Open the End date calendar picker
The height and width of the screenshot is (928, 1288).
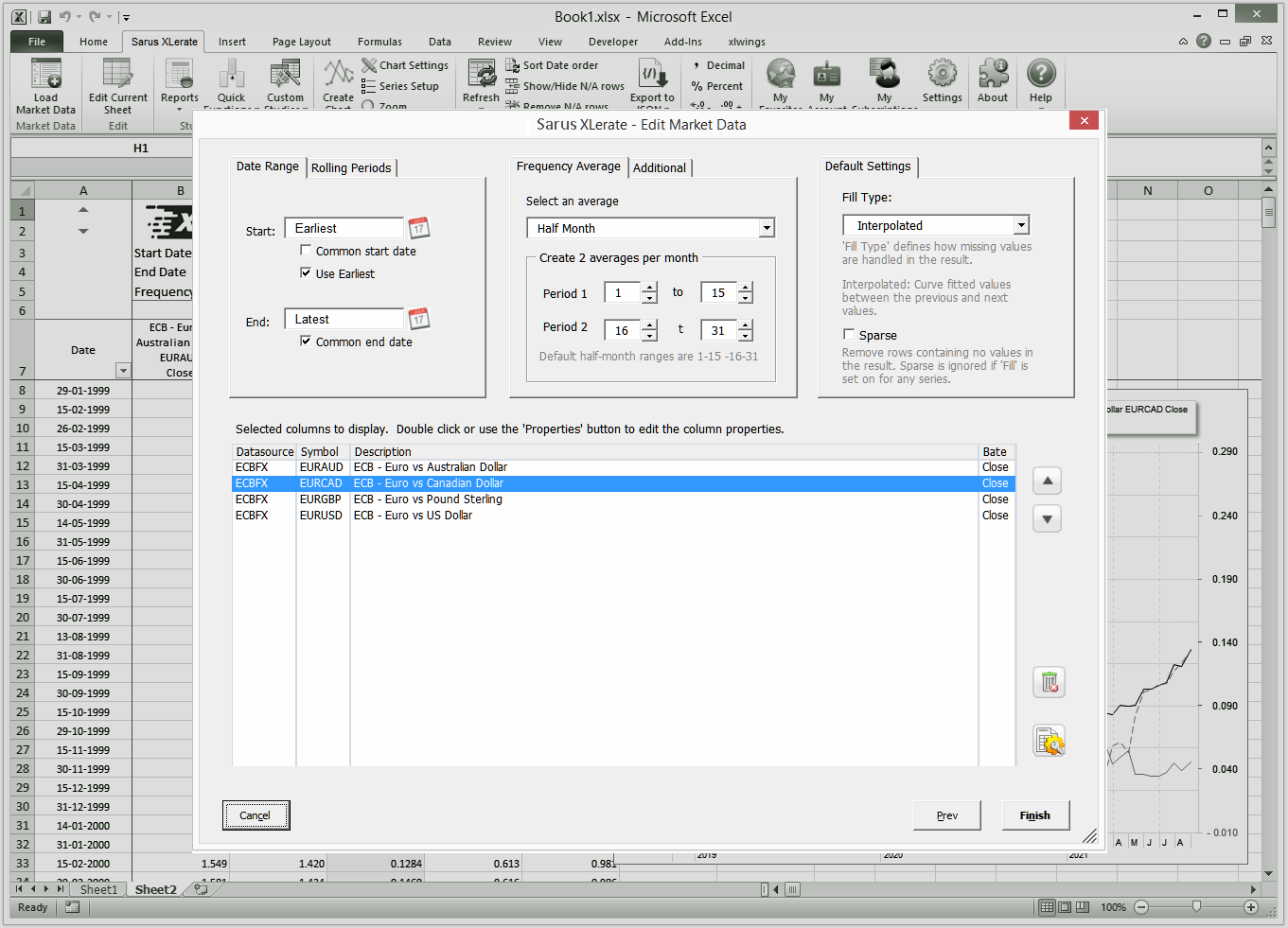[x=419, y=319]
